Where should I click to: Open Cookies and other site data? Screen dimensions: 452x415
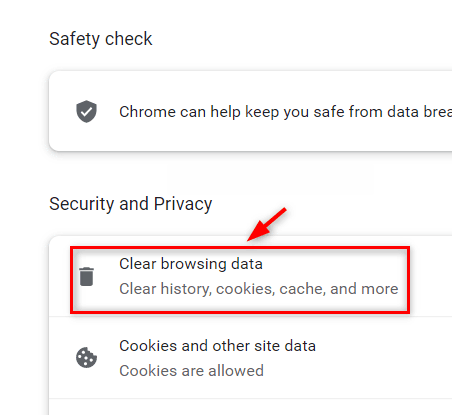click(250, 358)
